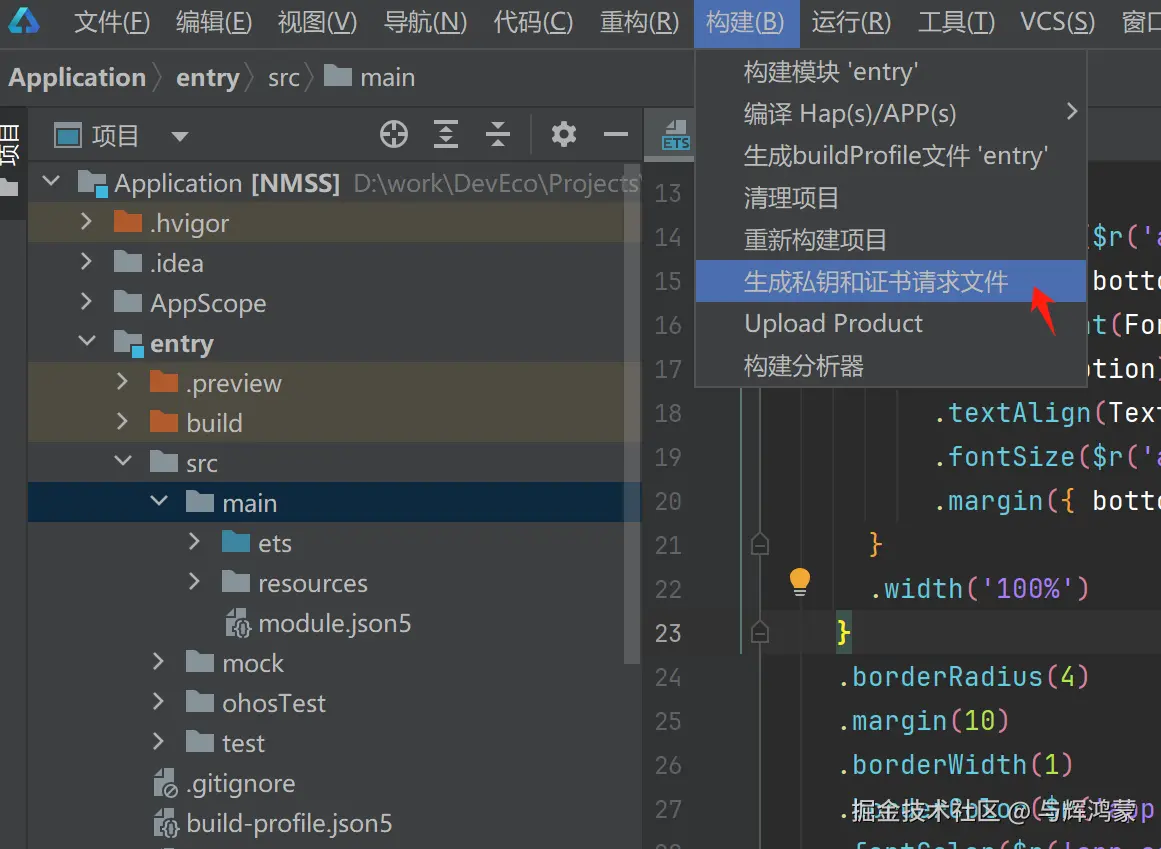The image size is (1161, 849).
Task: Open the 代码(C) menu
Action: tap(533, 22)
